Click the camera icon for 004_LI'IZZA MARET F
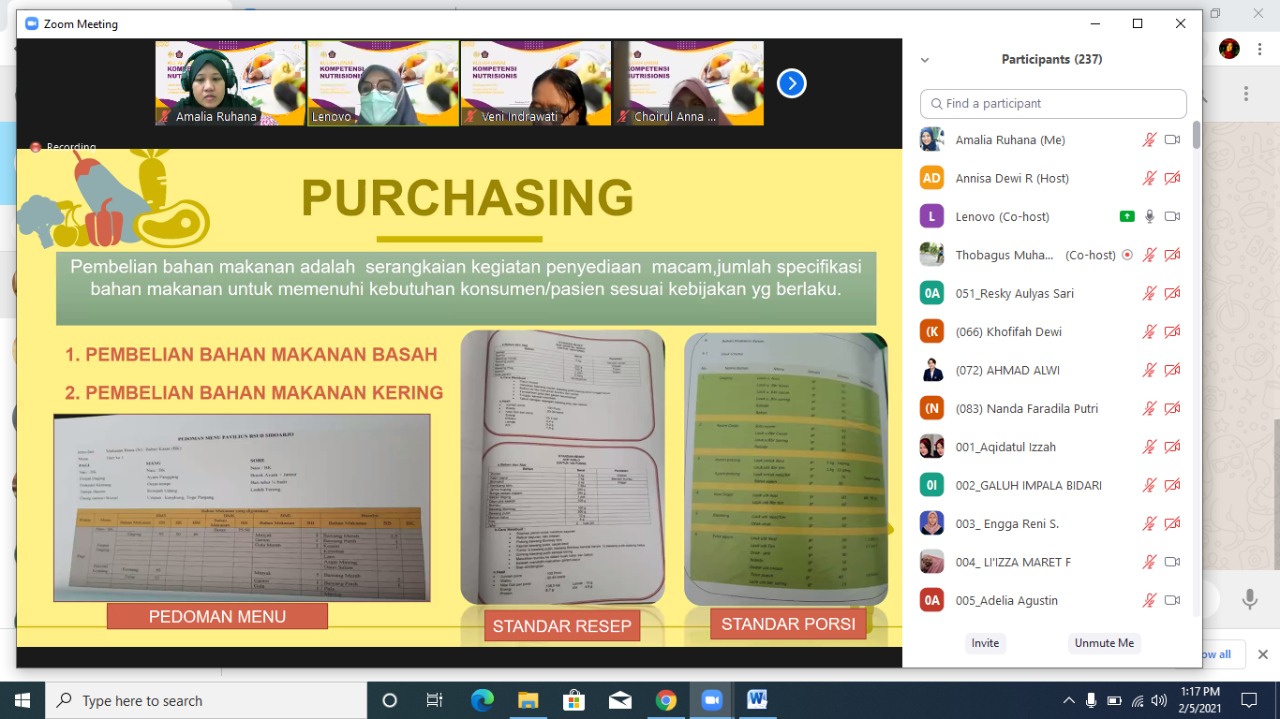The height and width of the screenshot is (719, 1280). pos(1172,562)
